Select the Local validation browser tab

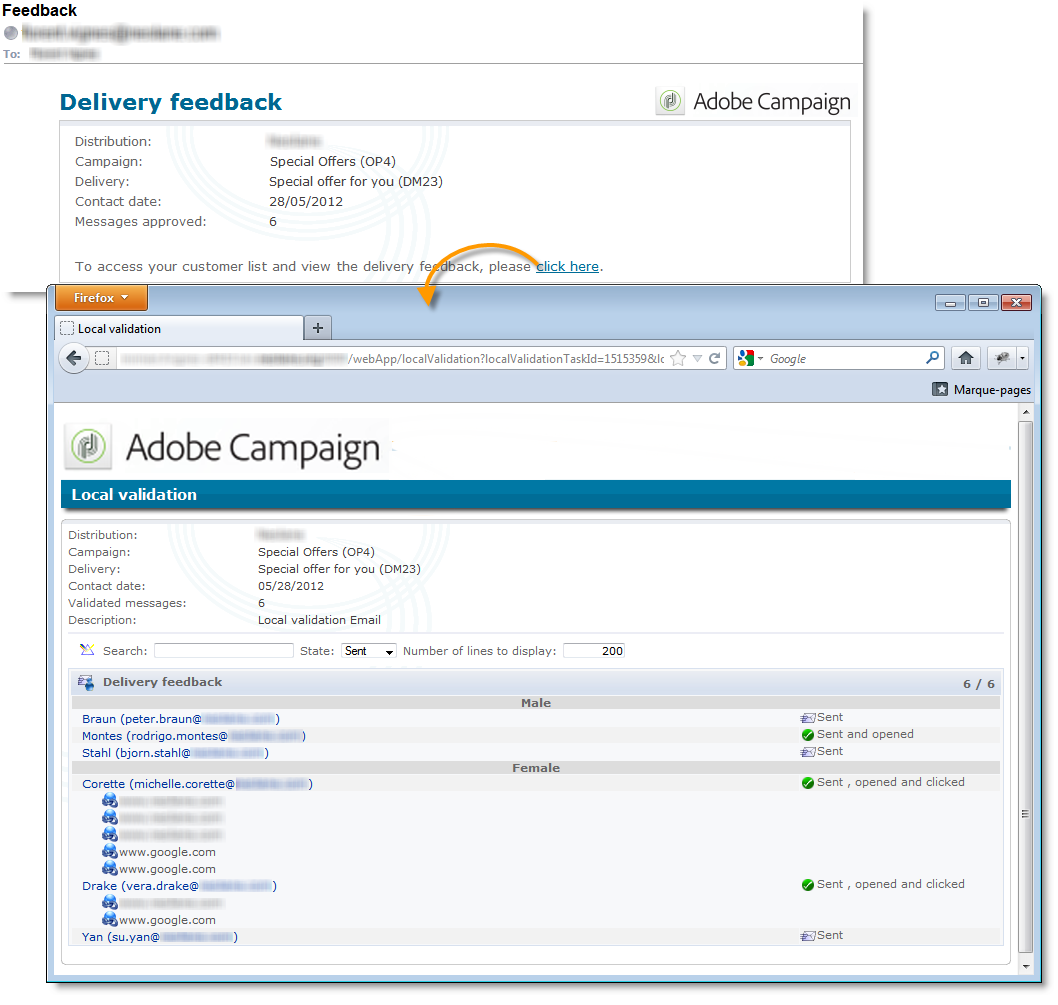(x=178, y=328)
